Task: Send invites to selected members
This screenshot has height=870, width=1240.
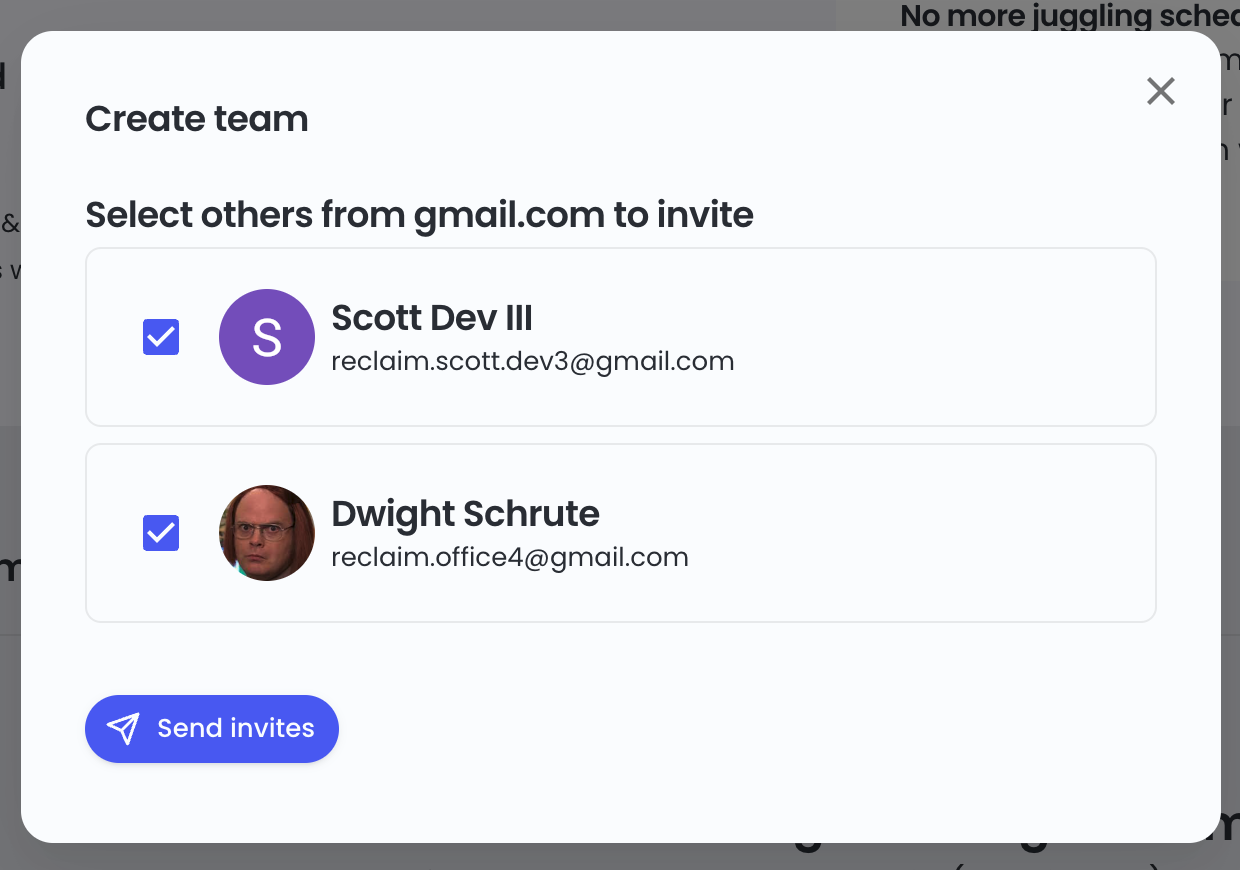Action: pos(212,729)
